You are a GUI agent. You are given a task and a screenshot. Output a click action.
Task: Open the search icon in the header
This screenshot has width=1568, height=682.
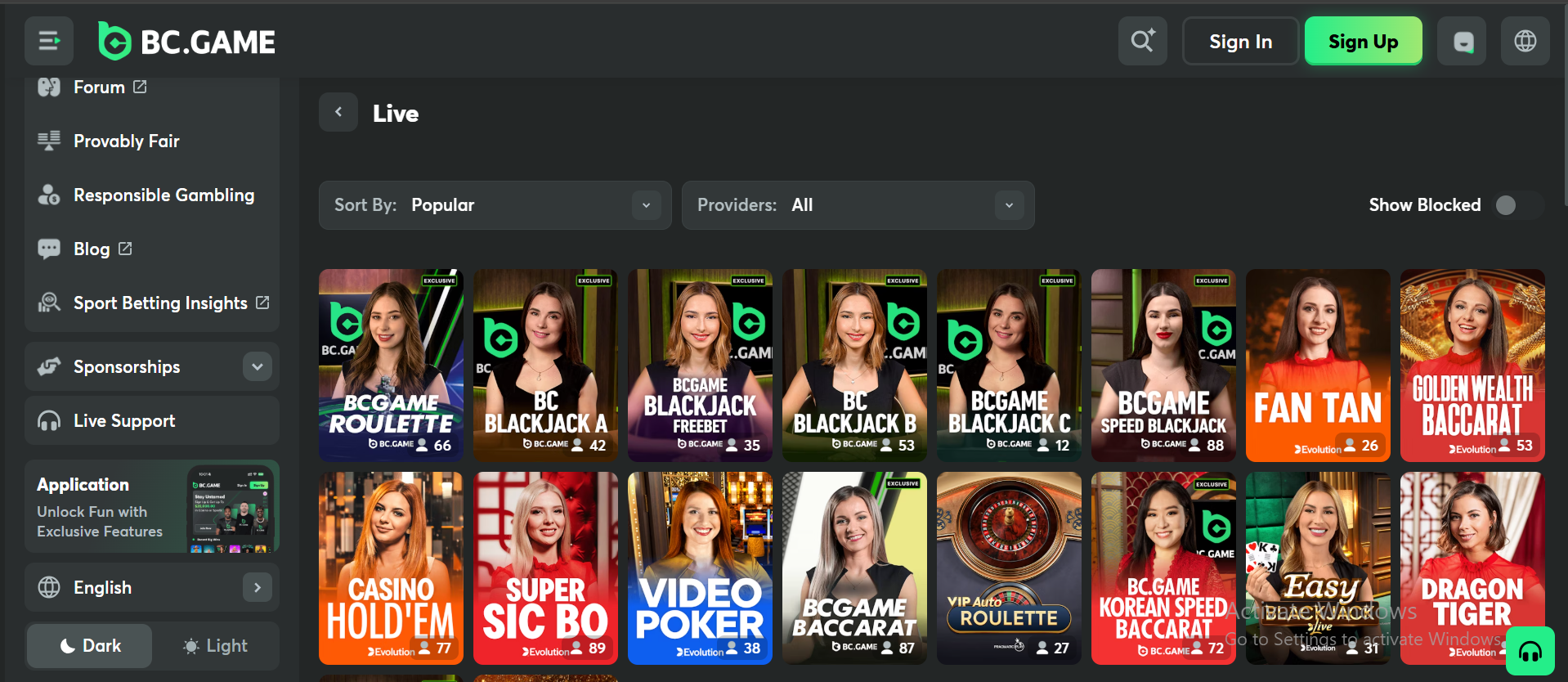(x=1142, y=41)
